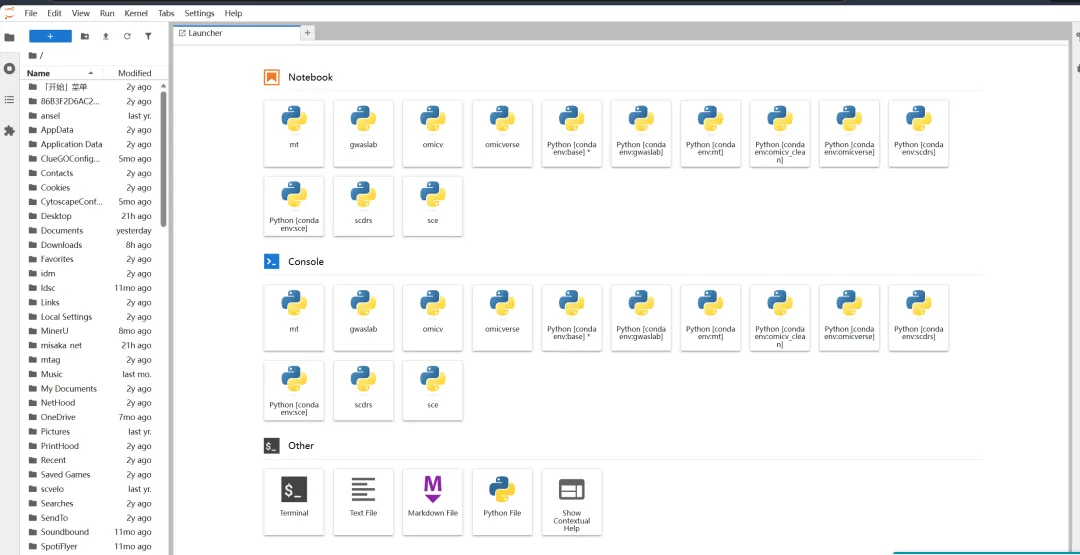Open the Help menu
Image resolution: width=1080 pixels, height=555 pixels.
click(x=233, y=13)
